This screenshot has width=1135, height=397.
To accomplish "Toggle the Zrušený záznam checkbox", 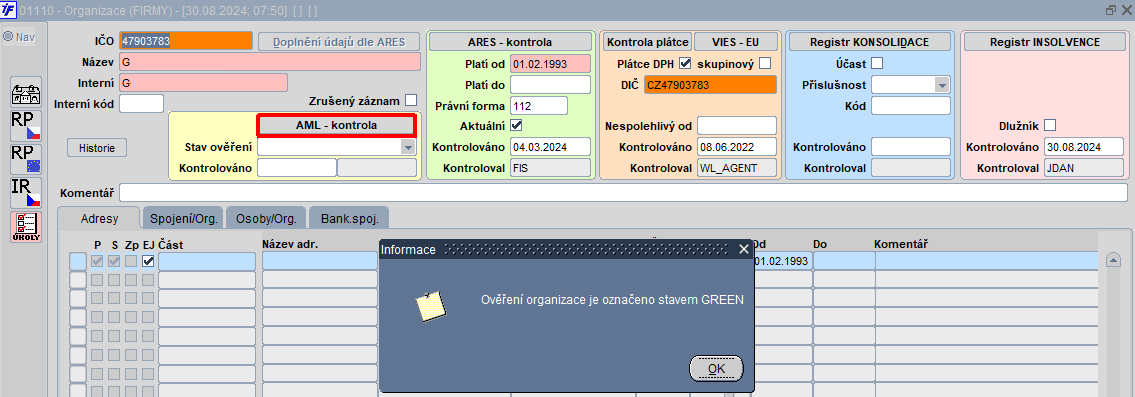I will tap(411, 100).
